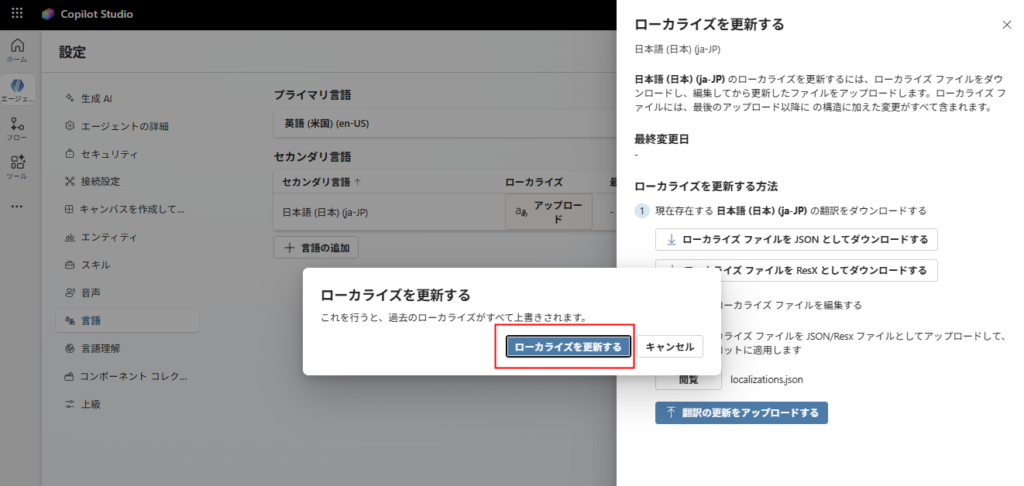Open the app launcher waffle icon
The height and width of the screenshot is (486, 1024).
click(17, 15)
